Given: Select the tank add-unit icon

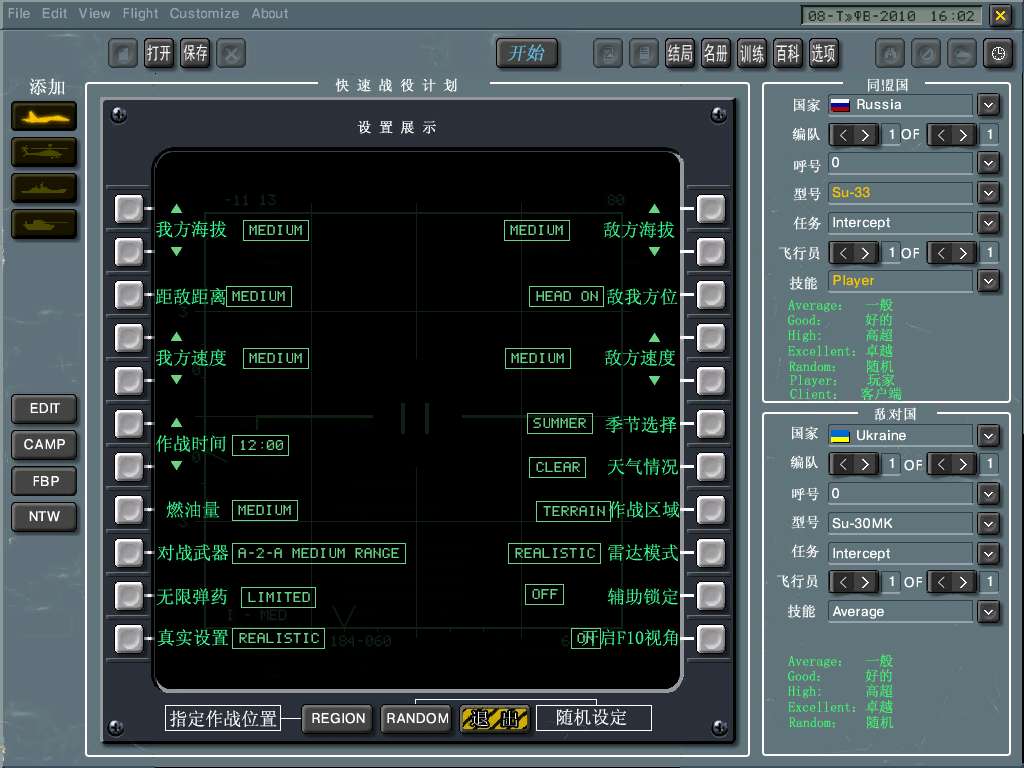Looking at the screenshot, I should pos(44,224).
